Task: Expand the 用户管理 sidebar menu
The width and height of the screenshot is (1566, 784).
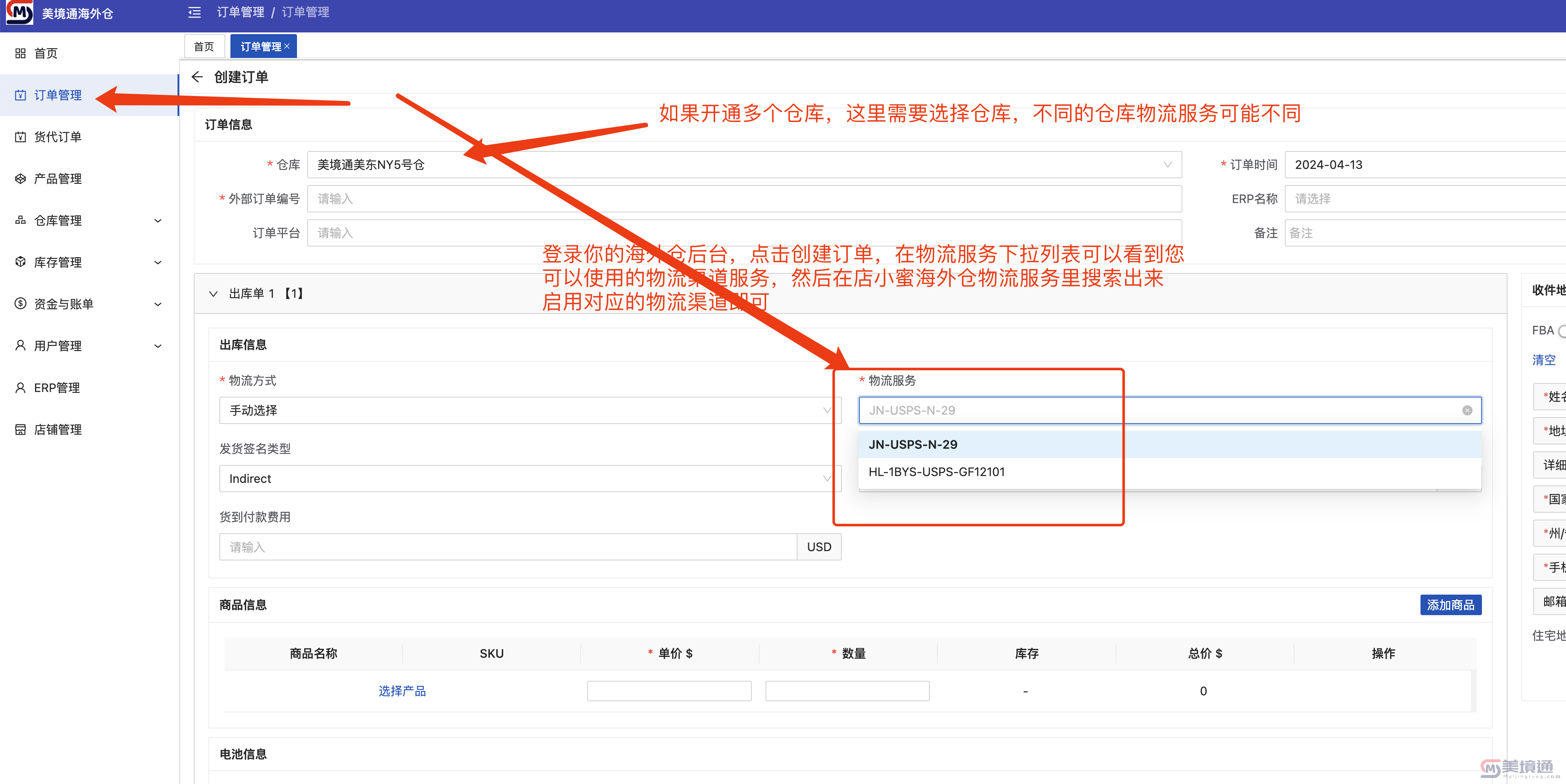Action: pyautogui.click(x=89, y=346)
